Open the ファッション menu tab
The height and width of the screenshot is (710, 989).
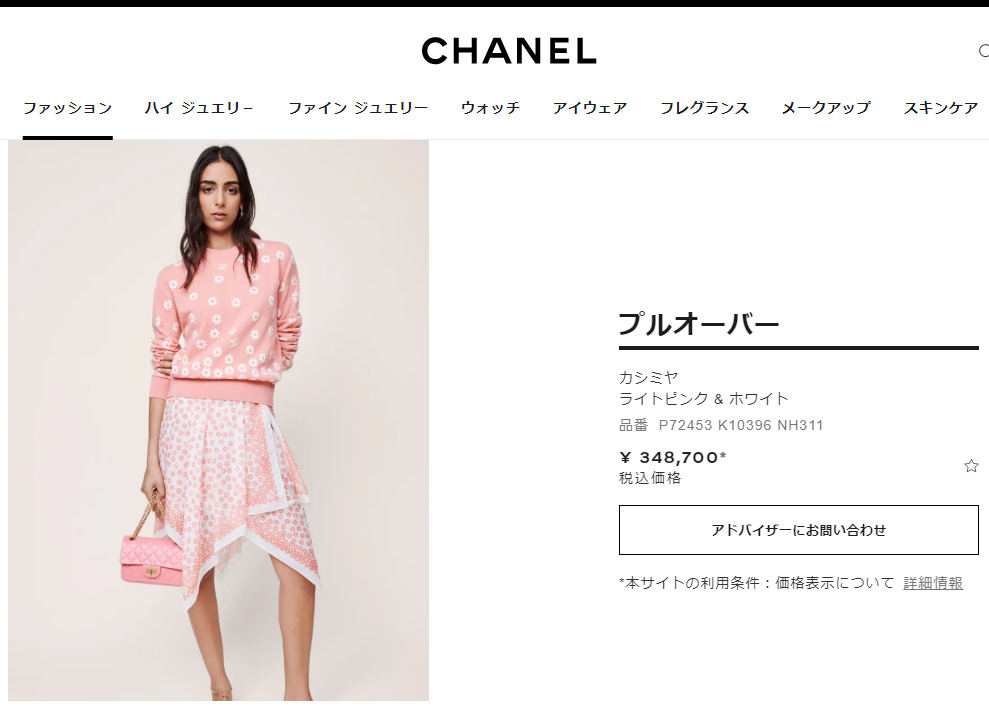tap(67, 108)
